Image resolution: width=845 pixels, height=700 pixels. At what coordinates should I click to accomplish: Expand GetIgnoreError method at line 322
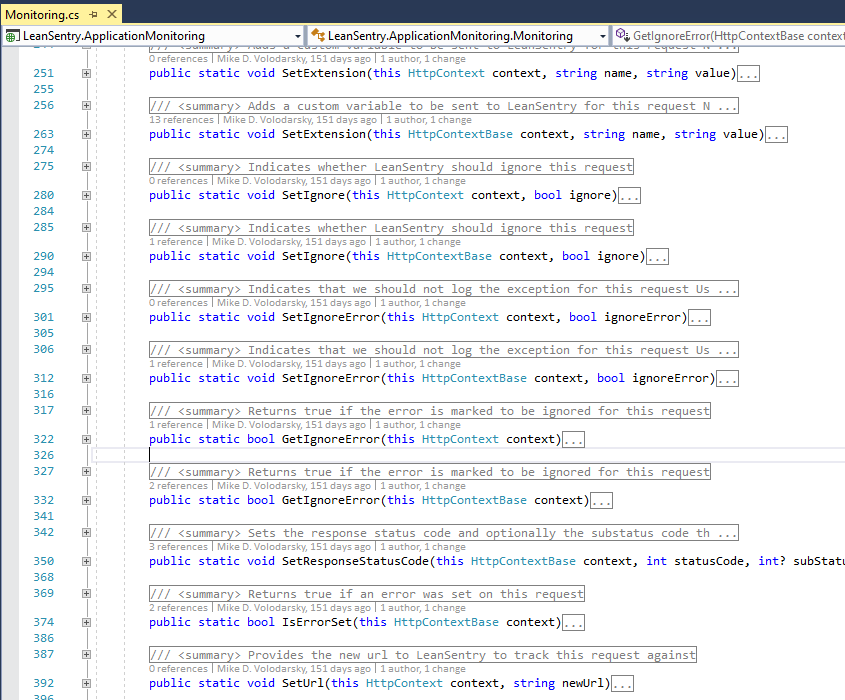pyautogui.click(x=86, y=439)
